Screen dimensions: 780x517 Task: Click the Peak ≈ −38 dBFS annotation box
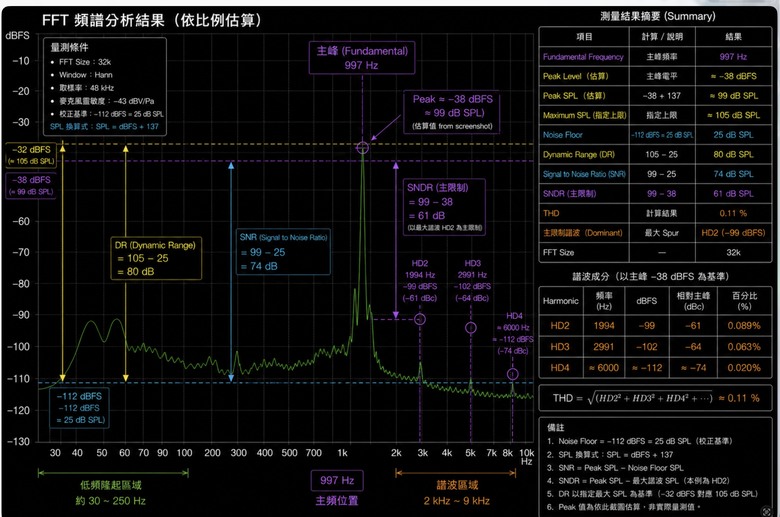pyautogui.click(x=452, y=112)
